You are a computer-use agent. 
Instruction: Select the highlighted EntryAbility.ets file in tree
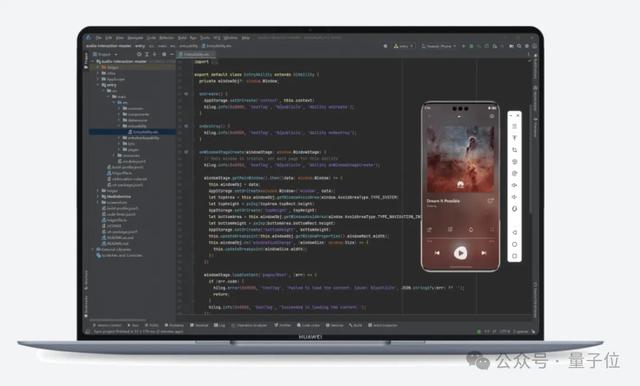click(x=133, y=132)
